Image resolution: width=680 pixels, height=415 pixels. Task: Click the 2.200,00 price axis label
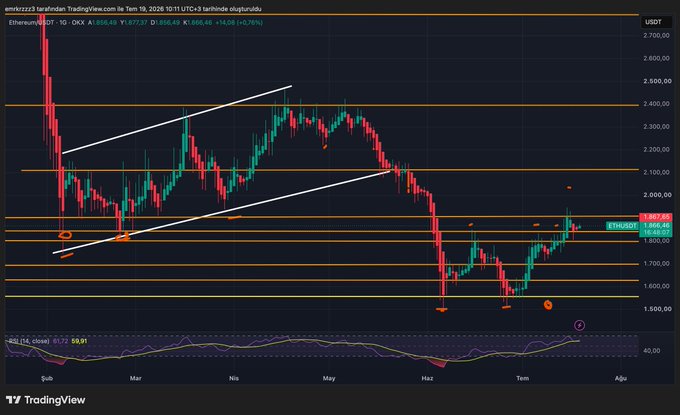coord(657,150)
